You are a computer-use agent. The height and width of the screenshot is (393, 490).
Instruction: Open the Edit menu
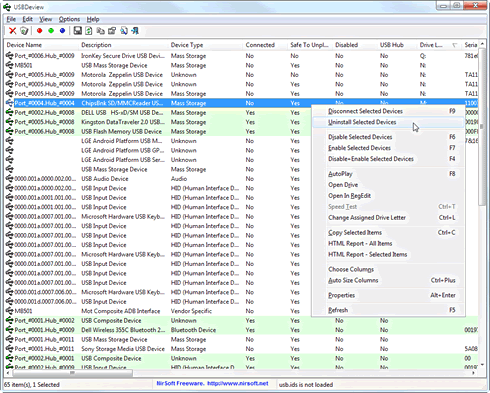click(27, 19)
